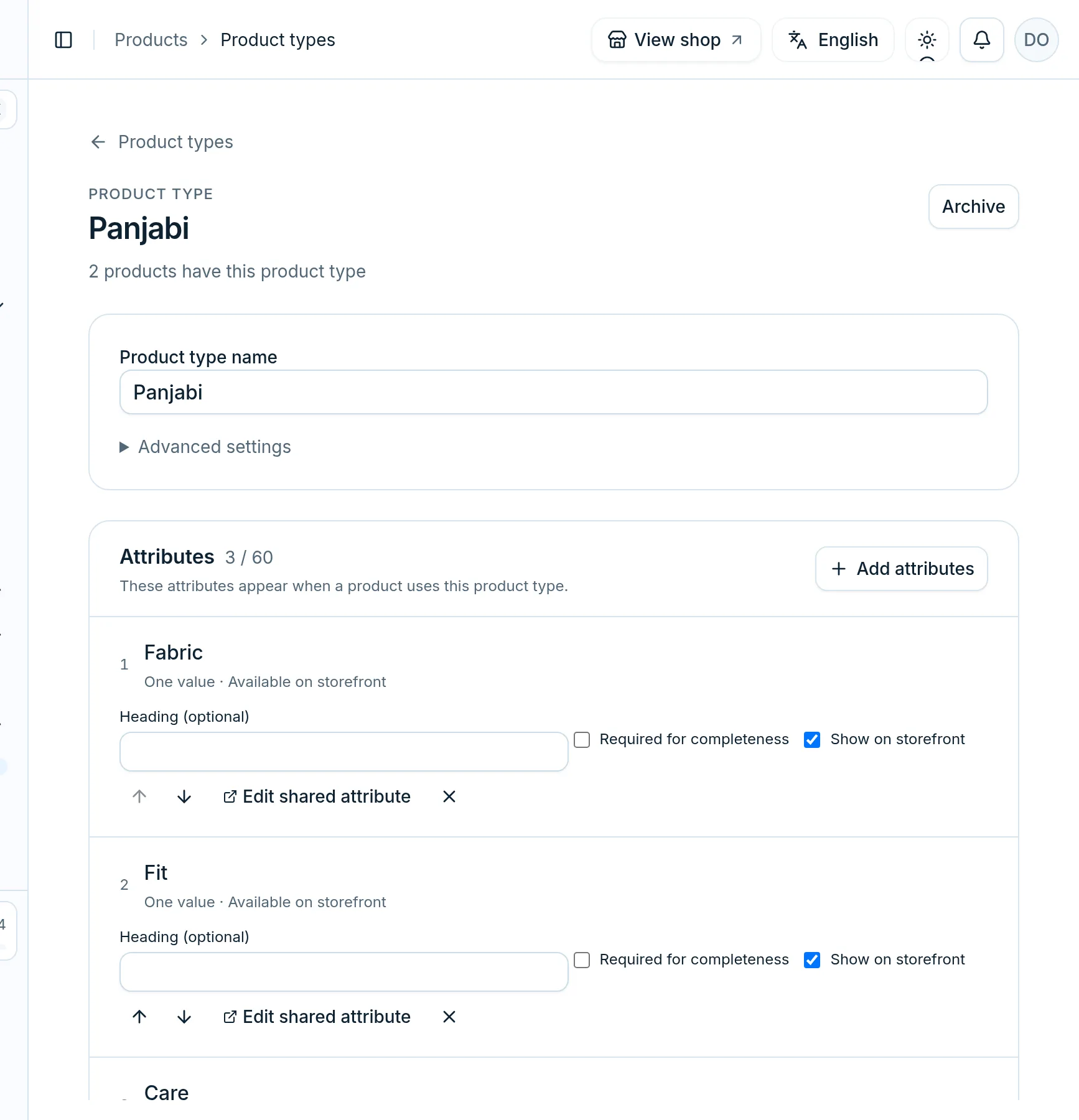This screenshot has width=1079, height=1120.
Task: Click "2 products have this product type" text
Action: (227, 271)
